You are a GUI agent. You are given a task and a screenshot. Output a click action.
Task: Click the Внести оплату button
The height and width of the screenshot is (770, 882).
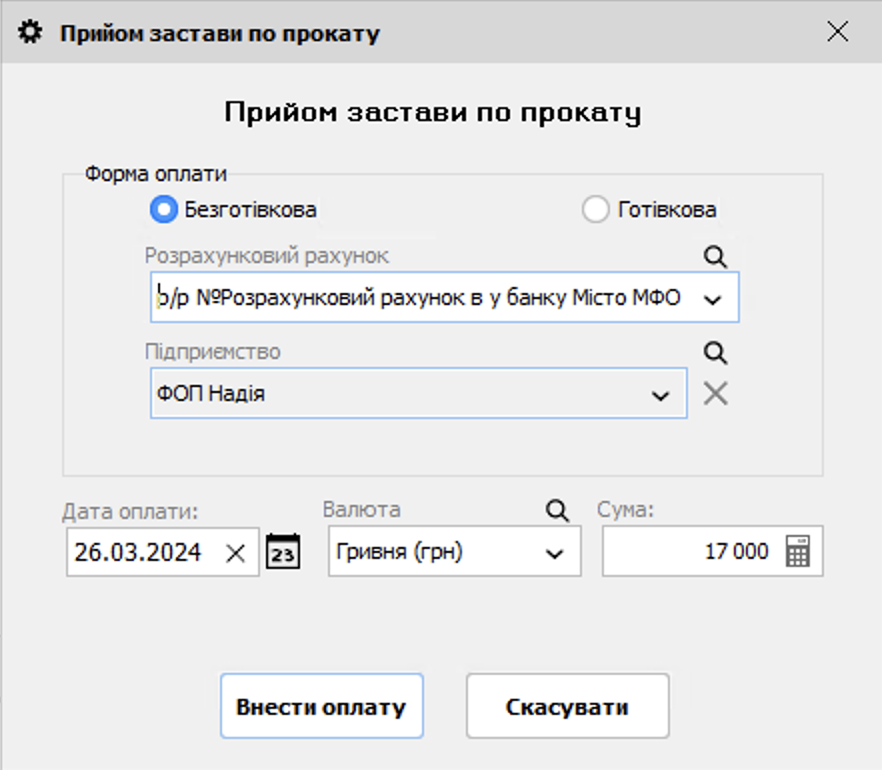(x=322, y=706)
